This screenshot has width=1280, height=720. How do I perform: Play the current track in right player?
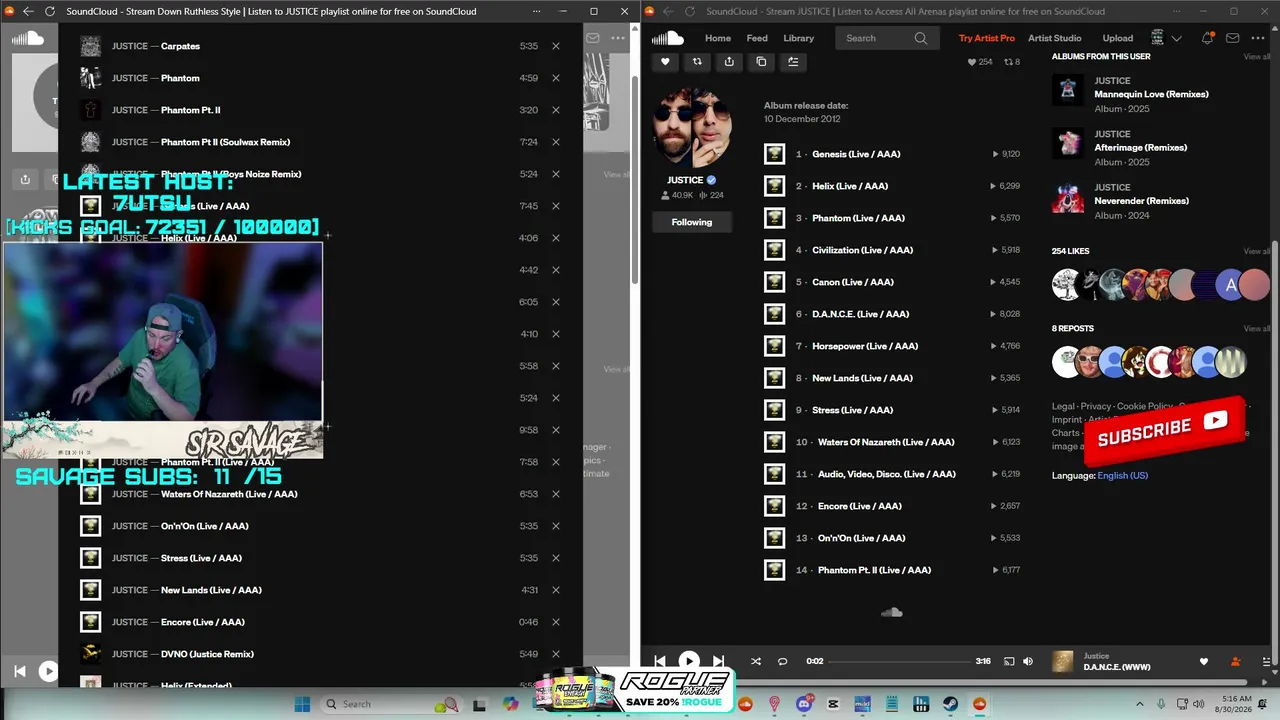pyautogui.click(x=689, y=661)
